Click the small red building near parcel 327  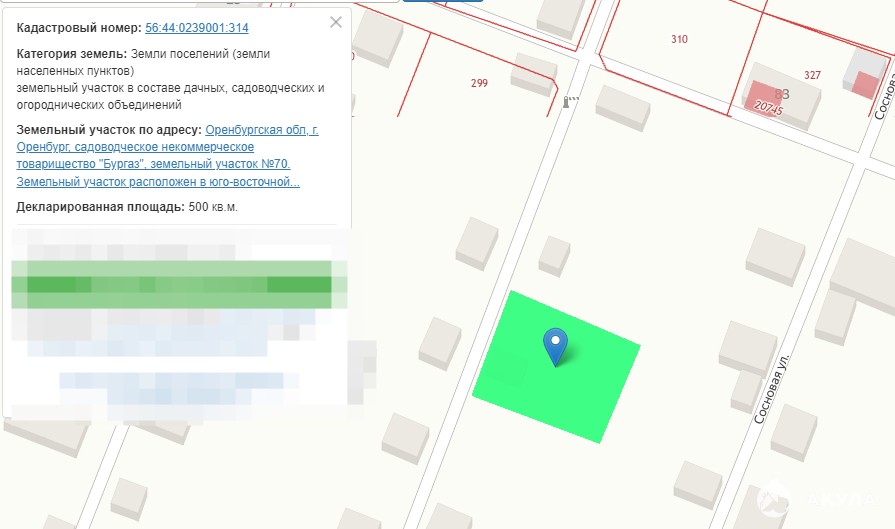tap(864, 84)
